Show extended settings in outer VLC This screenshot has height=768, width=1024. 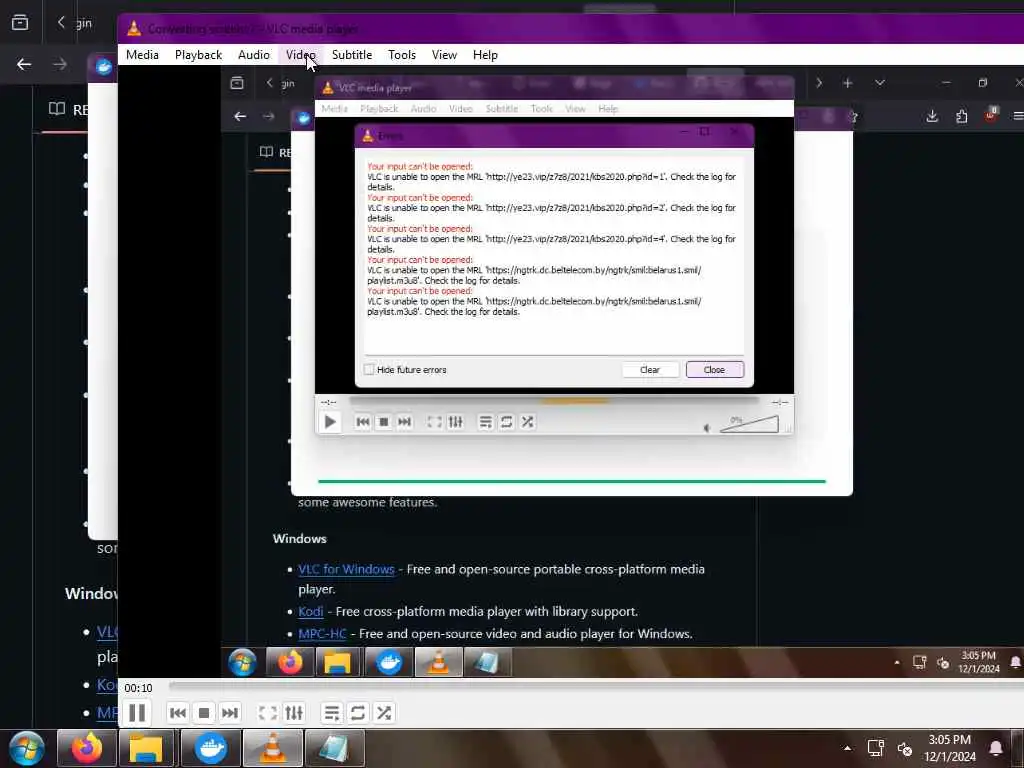click(x=294, y=712)
